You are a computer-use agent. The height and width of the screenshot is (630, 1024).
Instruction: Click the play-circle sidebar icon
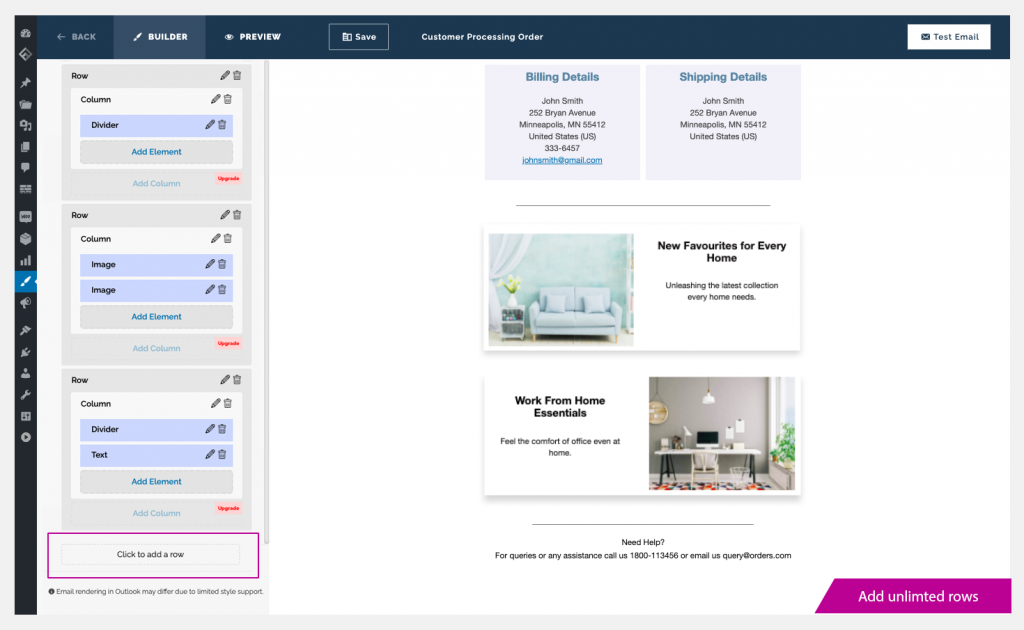click(x=25, y=437)
